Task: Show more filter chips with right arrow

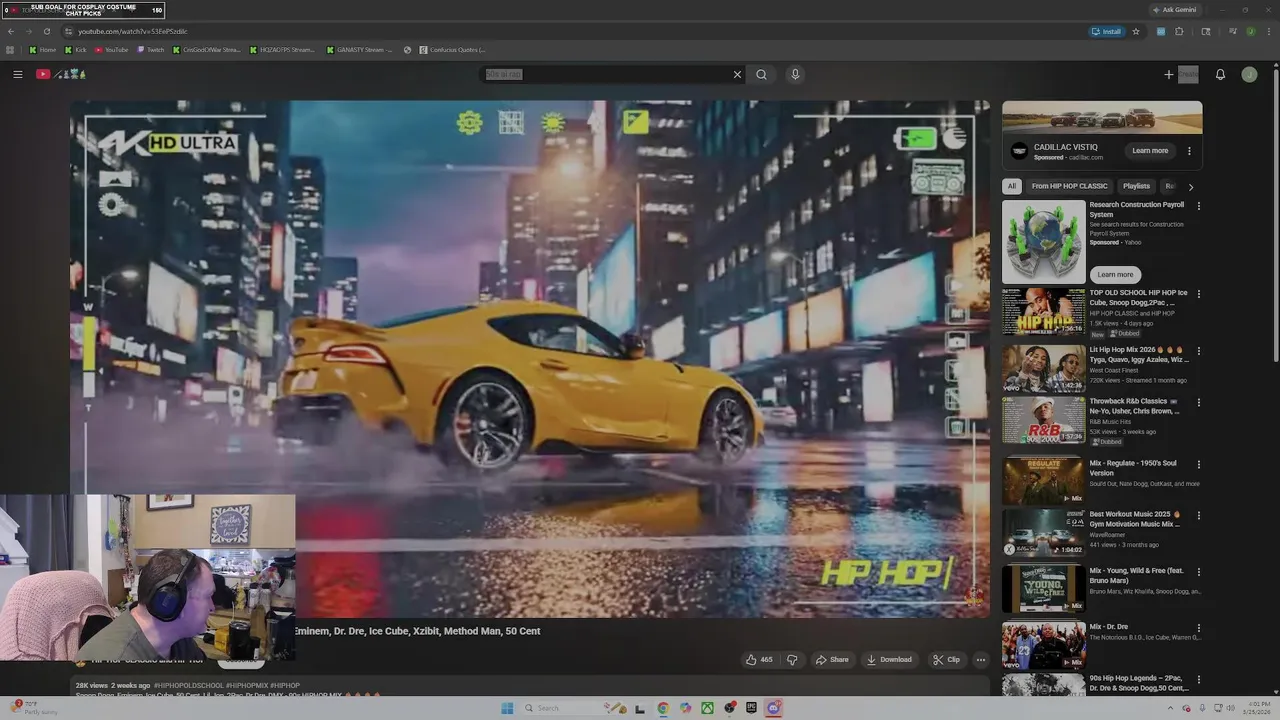Action: 1190,186
